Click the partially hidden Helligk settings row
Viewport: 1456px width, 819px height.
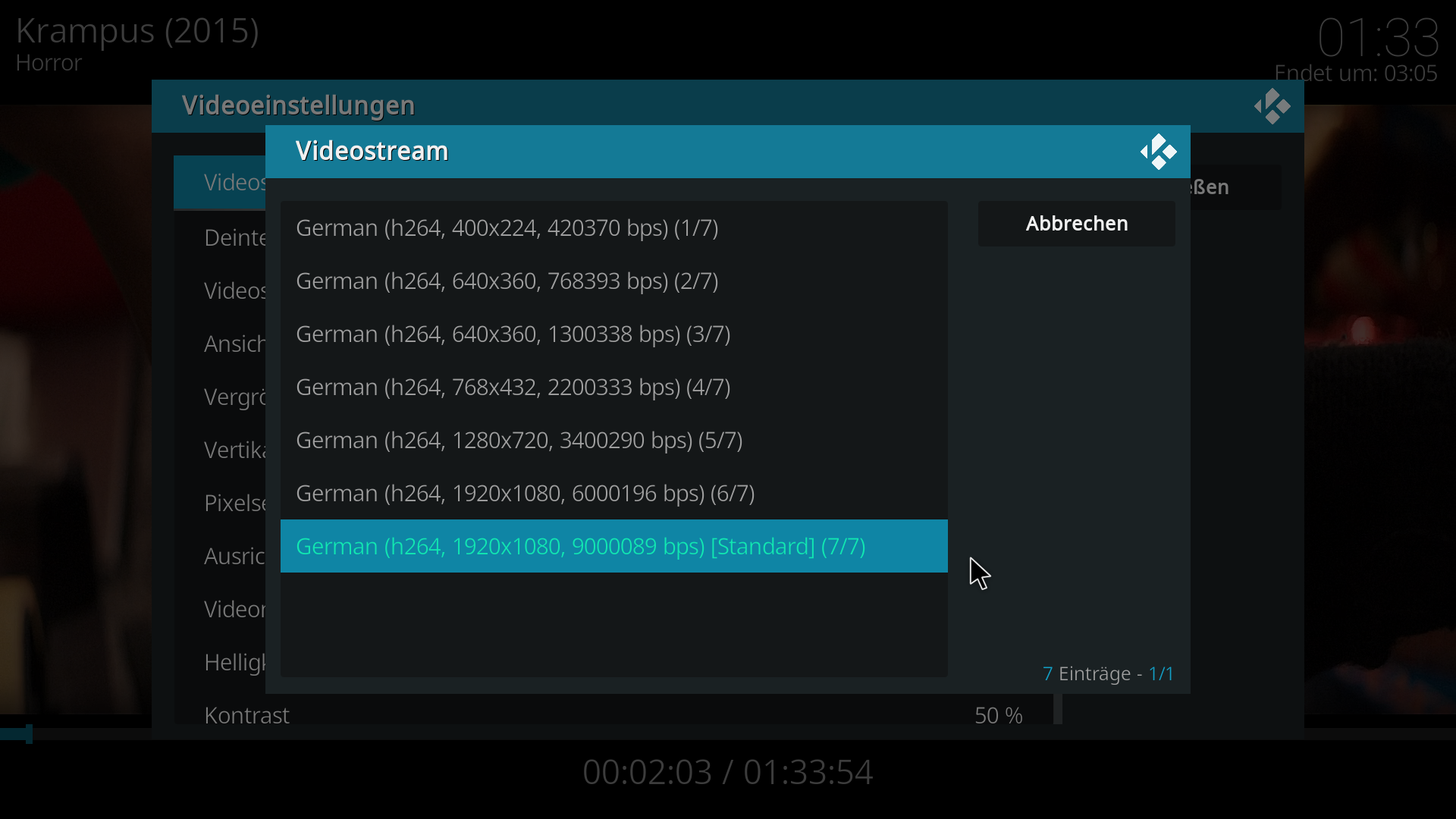(x=220, y=662)
